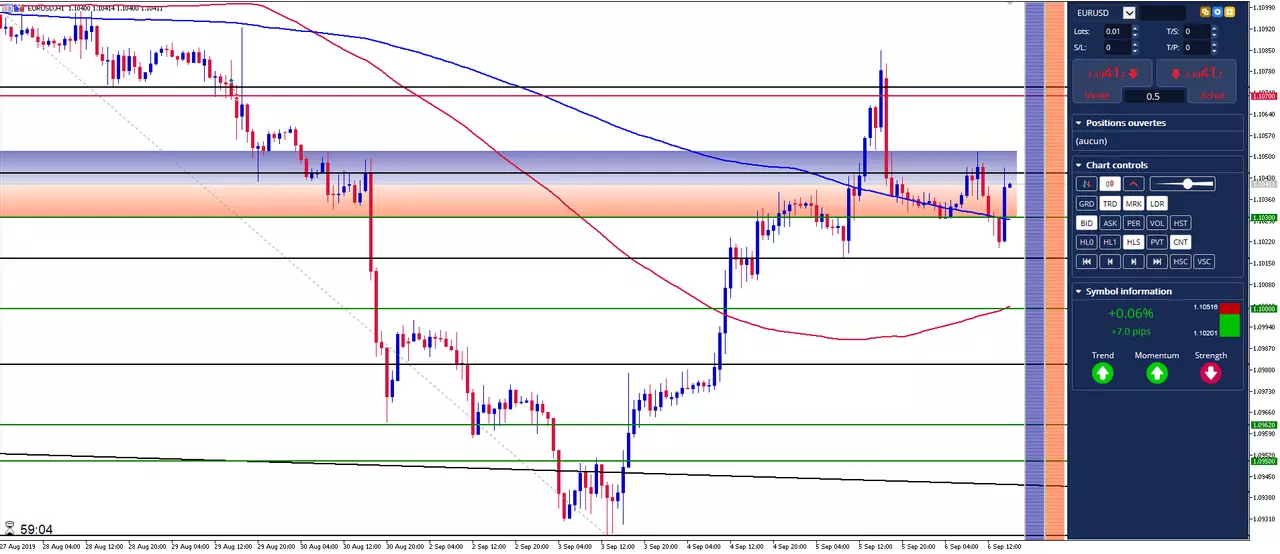1280x554 pixels.
Task: Adjust the chart zoom slider handle
Action: (x=1187, y=184)
